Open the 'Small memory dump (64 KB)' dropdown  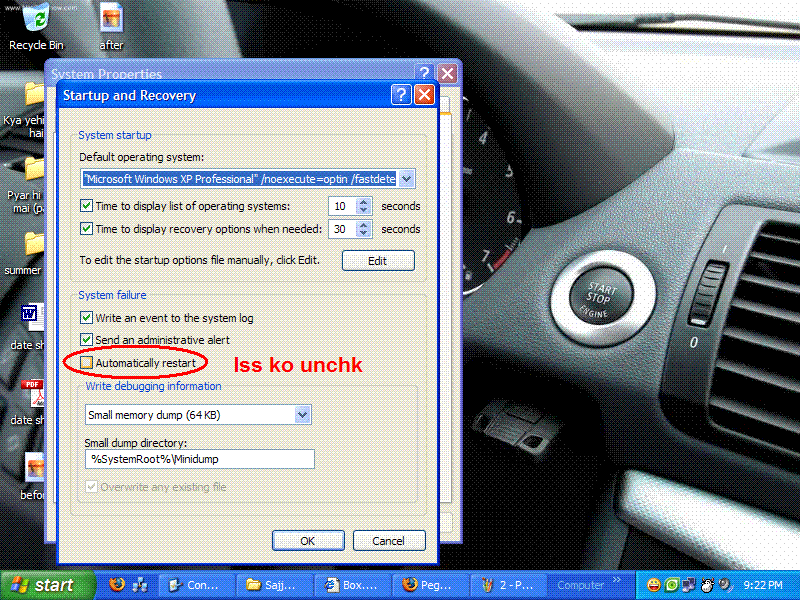click(303, 414)
